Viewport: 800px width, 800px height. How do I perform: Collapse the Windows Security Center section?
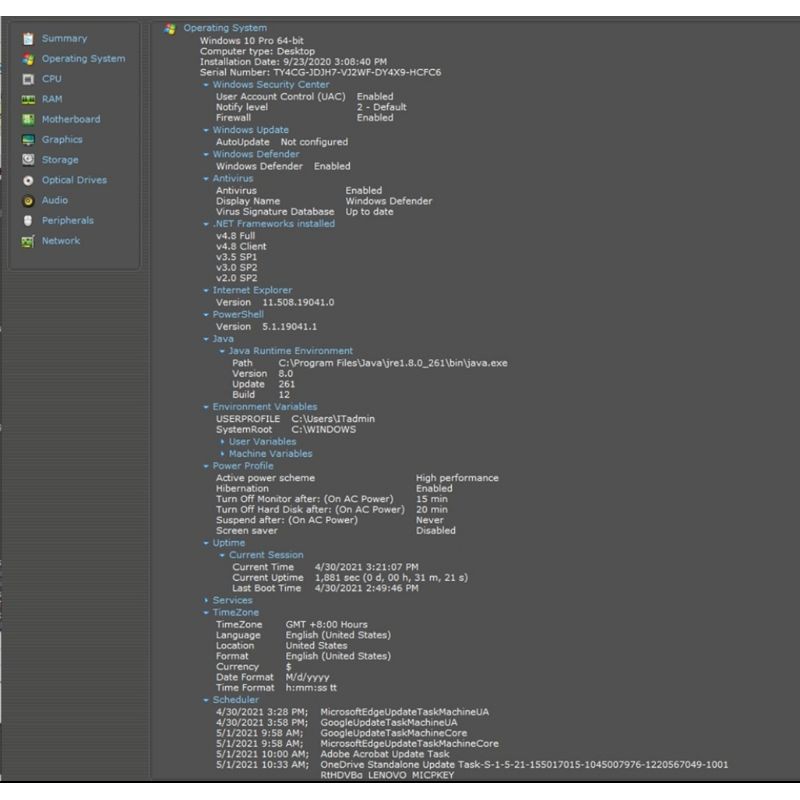(206, 85)
